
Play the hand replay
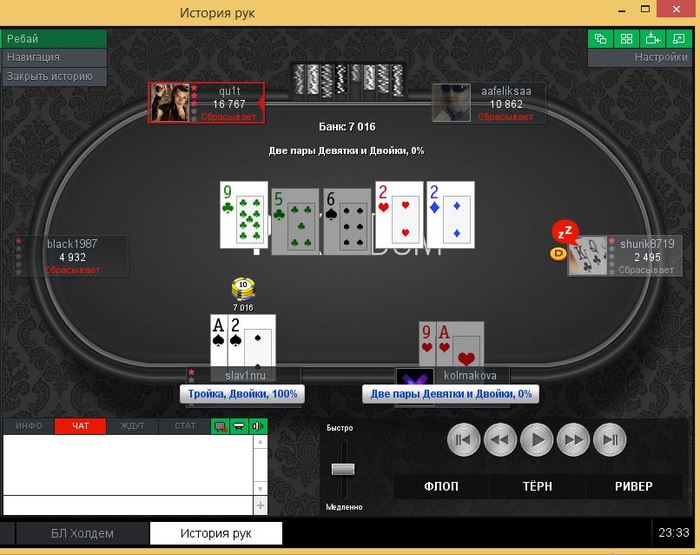point(537,440)
